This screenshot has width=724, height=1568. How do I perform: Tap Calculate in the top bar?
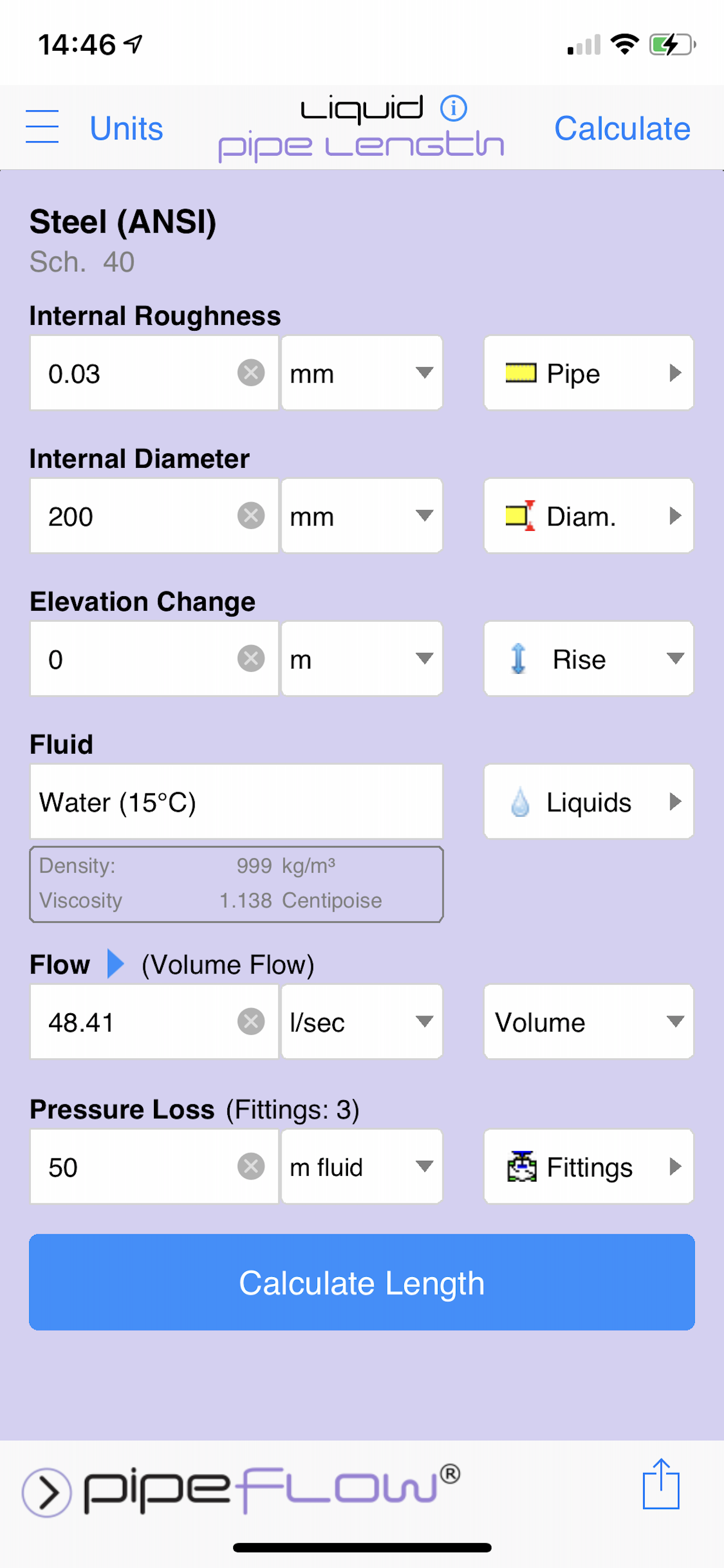pyautogui.click(x=622, y=128)
